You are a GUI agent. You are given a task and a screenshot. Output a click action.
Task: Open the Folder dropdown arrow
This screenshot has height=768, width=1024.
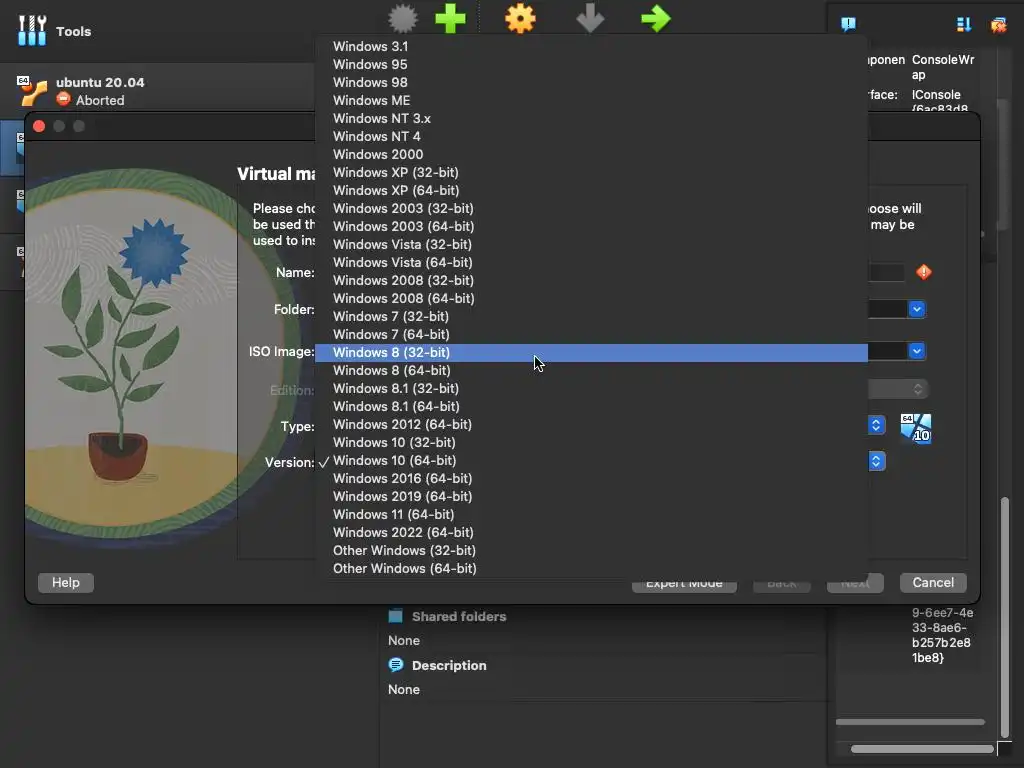click(917, 309)
